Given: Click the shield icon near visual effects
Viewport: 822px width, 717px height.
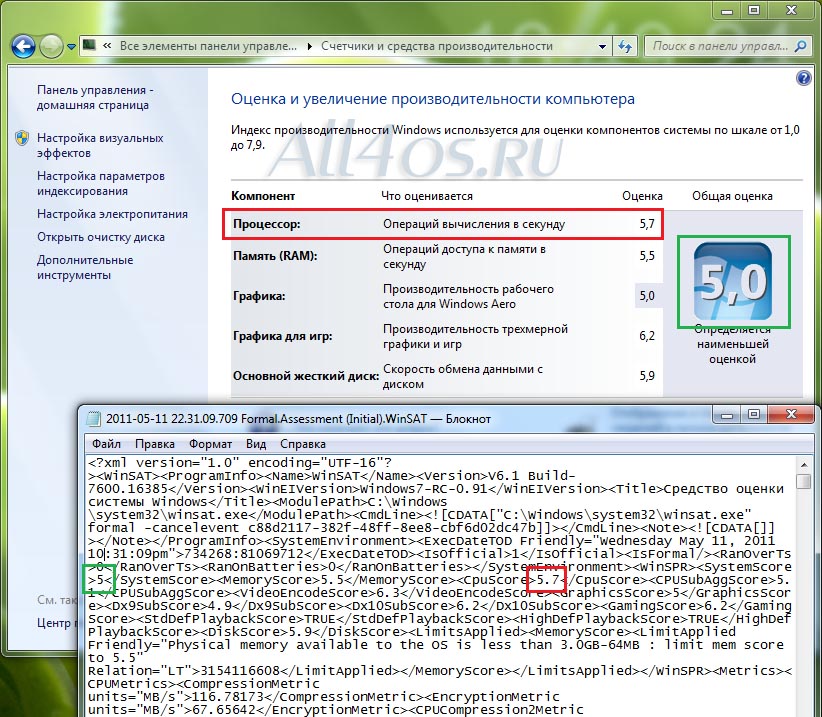Looking at the screenshot, I should coord(22,138).
